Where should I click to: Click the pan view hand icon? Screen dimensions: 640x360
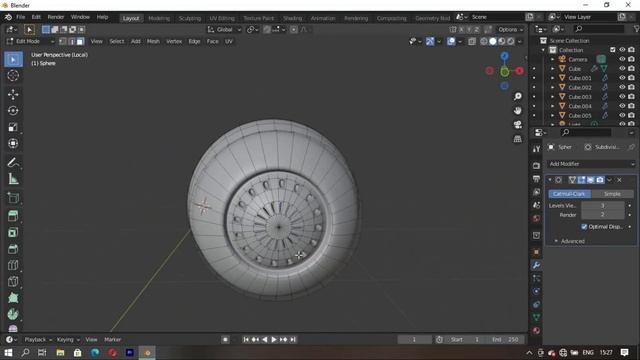[518, 111]
